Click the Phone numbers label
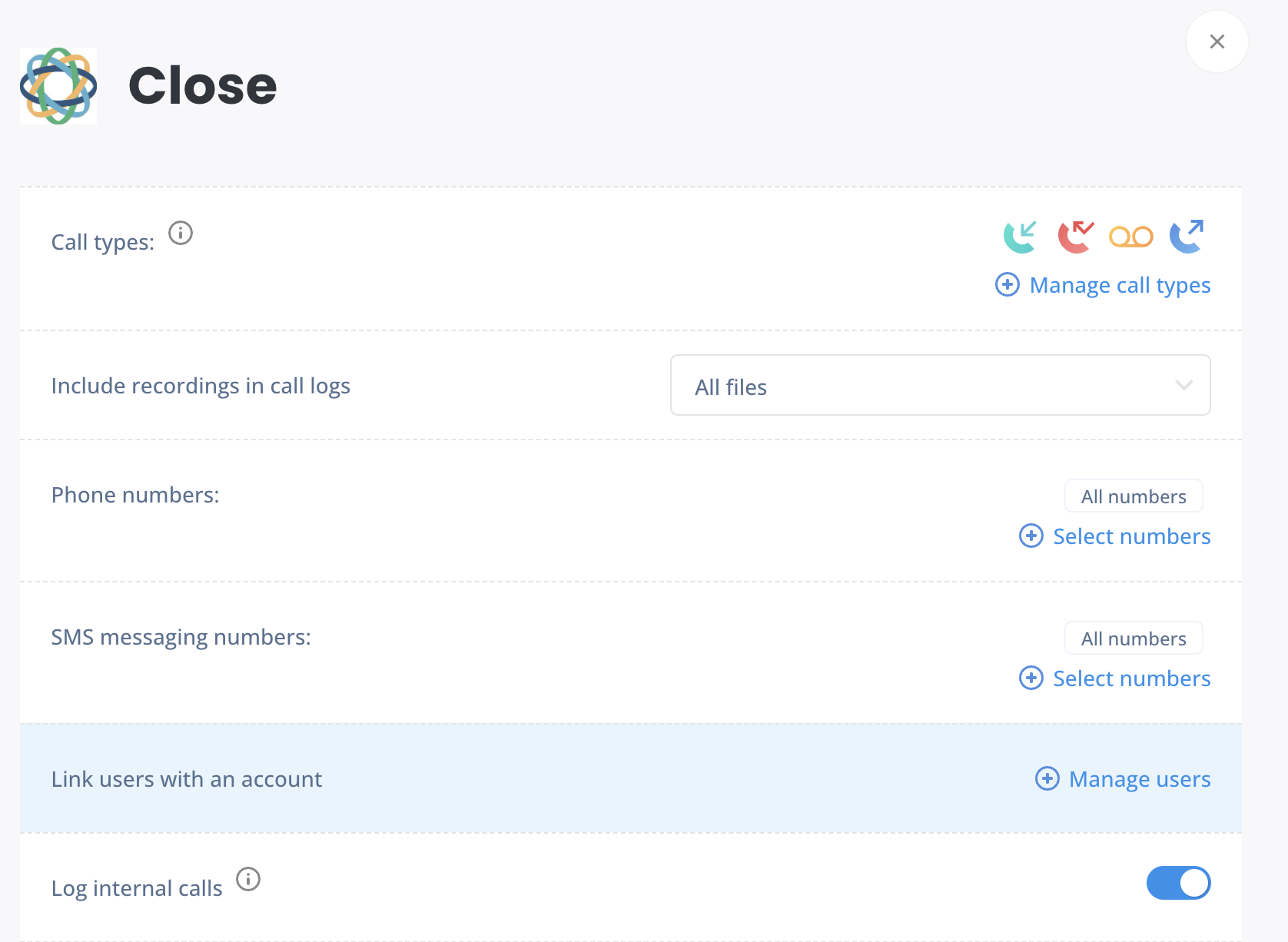Screen dimensions: 1288x942 135,495
